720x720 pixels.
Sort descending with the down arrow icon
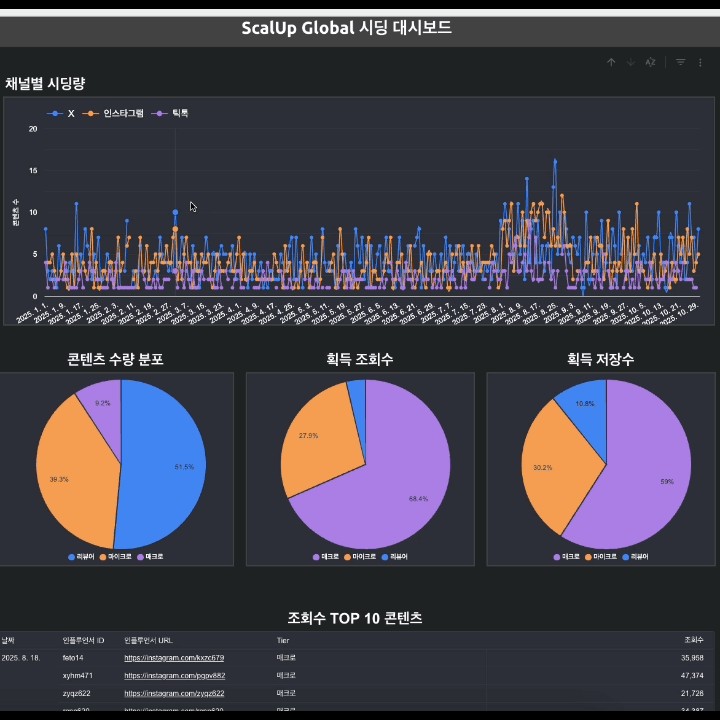point(631,62)
